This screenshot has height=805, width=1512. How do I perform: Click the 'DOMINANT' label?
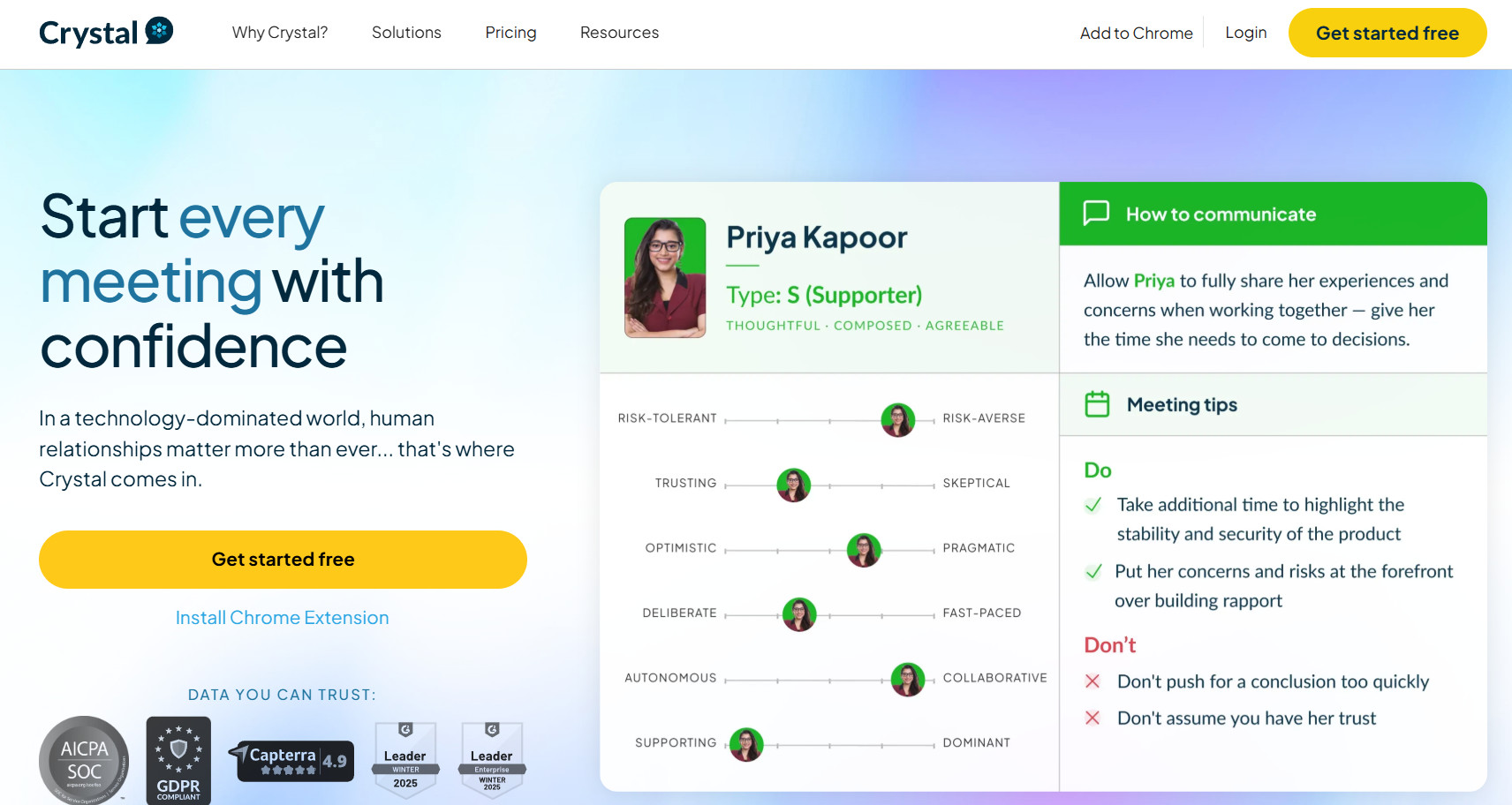click(976, 742)
